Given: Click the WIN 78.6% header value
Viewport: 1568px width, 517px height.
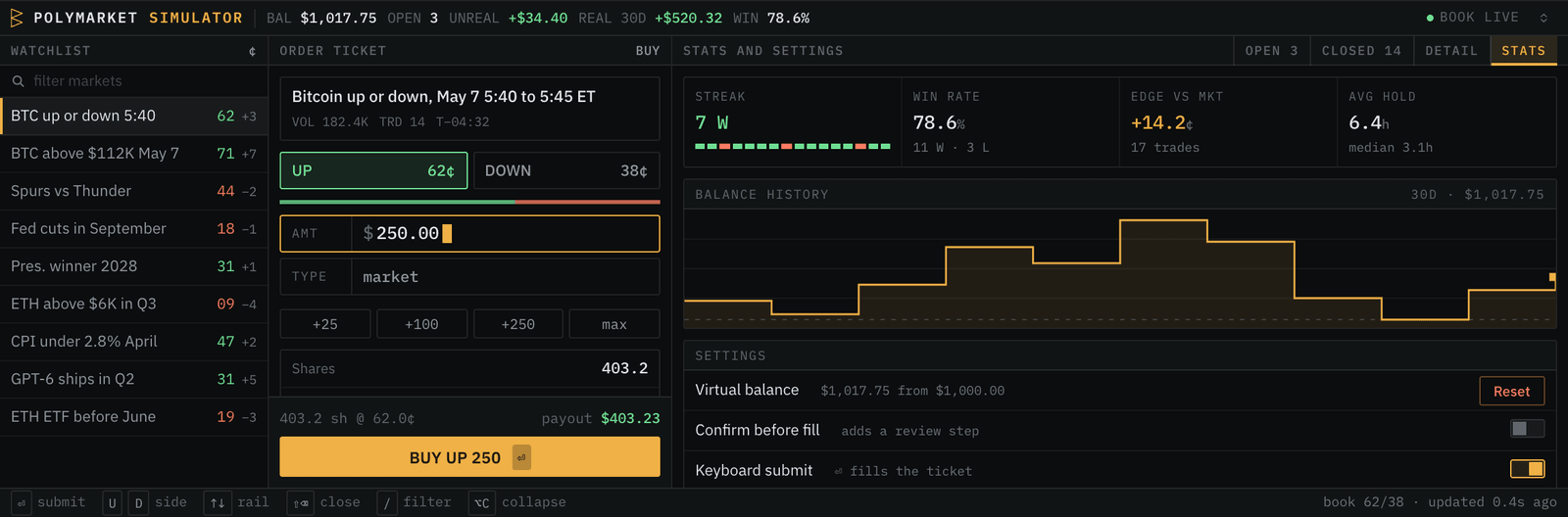Looking at the screenshot, I should (x=788, y=18).
